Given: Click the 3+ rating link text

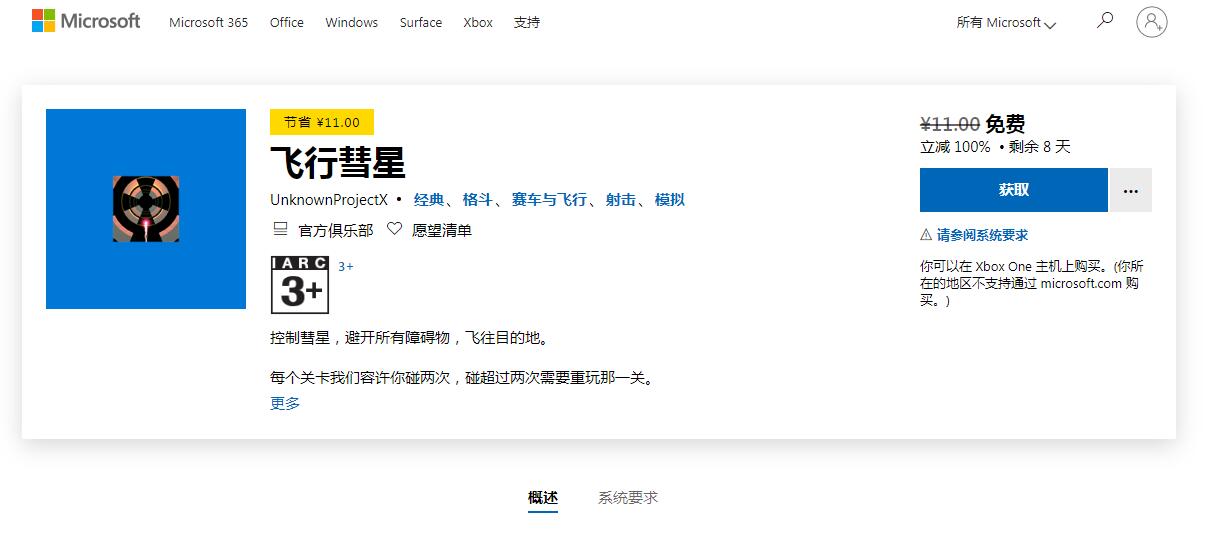Looking at the screenshot, I should (x=346, y=266).
